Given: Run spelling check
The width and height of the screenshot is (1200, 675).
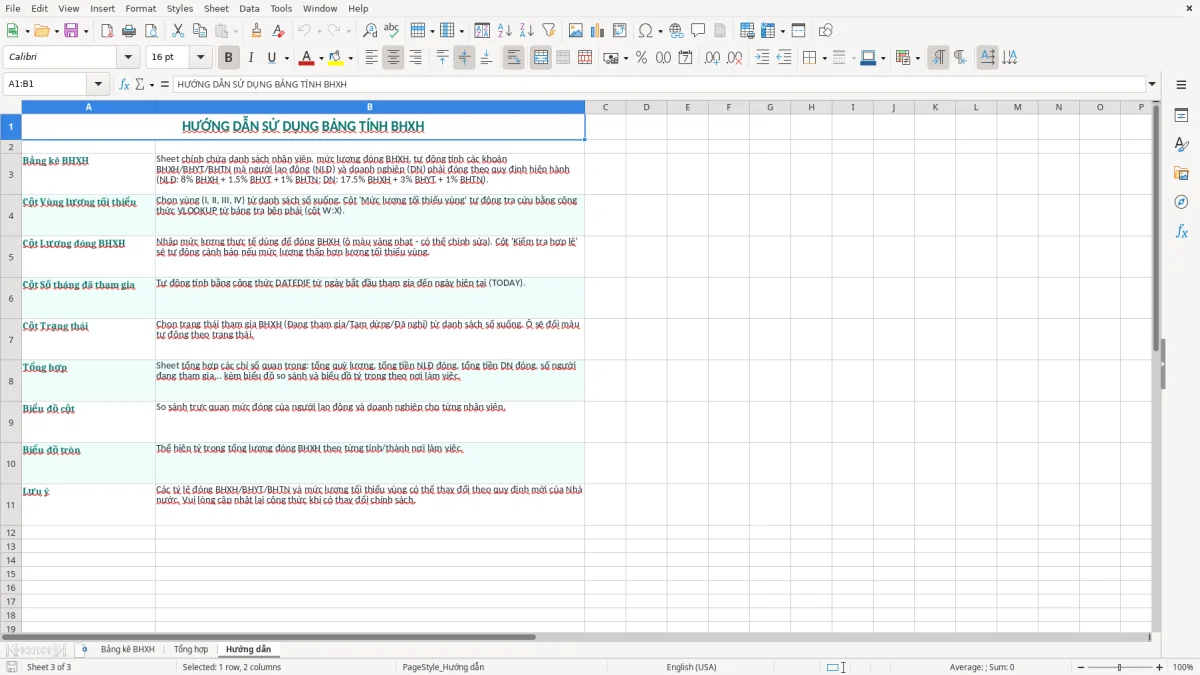Looking at the screenshot, I should pyautogui.click(x=392, y=31).
